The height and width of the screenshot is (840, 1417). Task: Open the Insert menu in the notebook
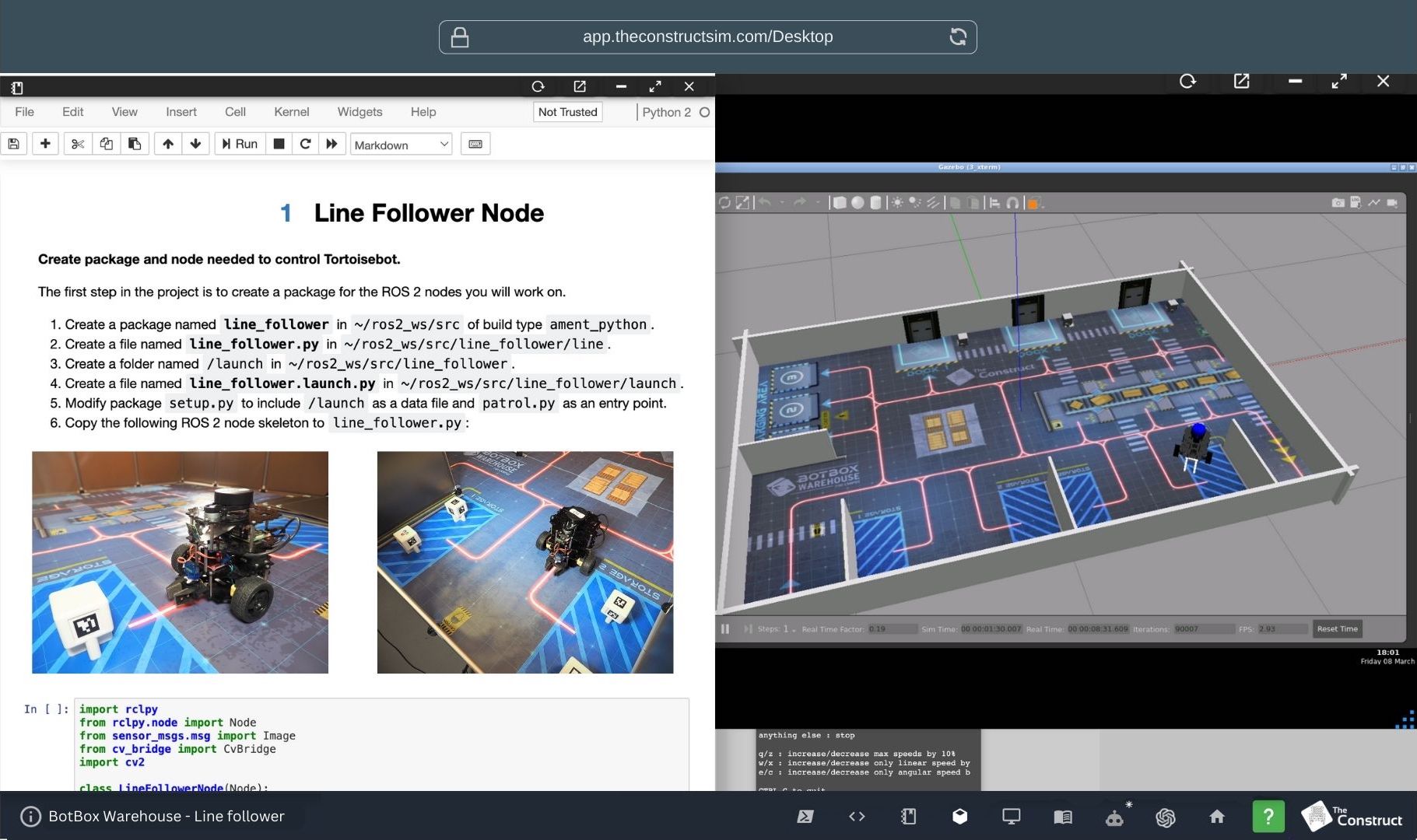[x=181, y=112]
